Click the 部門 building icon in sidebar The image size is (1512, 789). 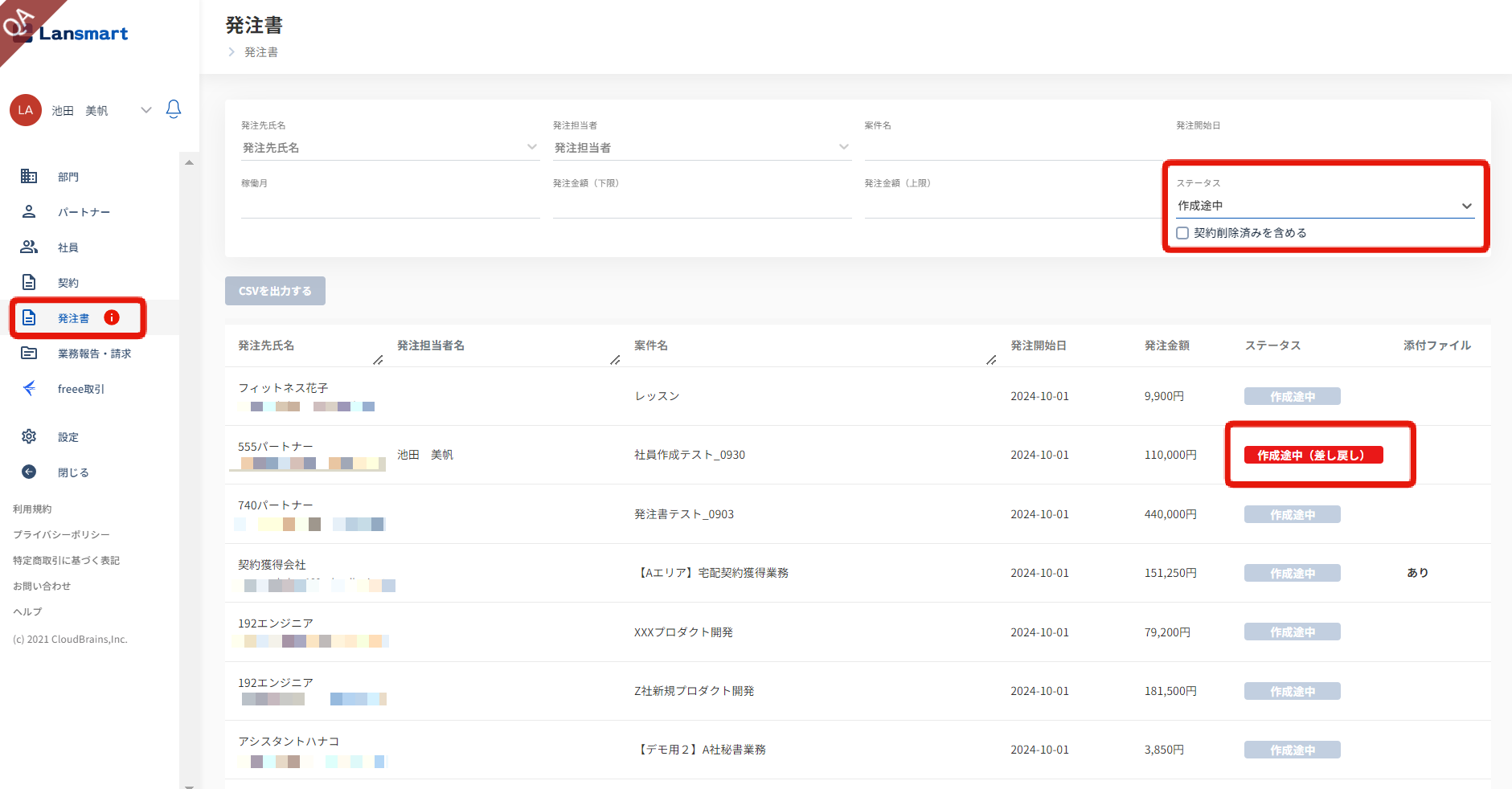[29, 176]
